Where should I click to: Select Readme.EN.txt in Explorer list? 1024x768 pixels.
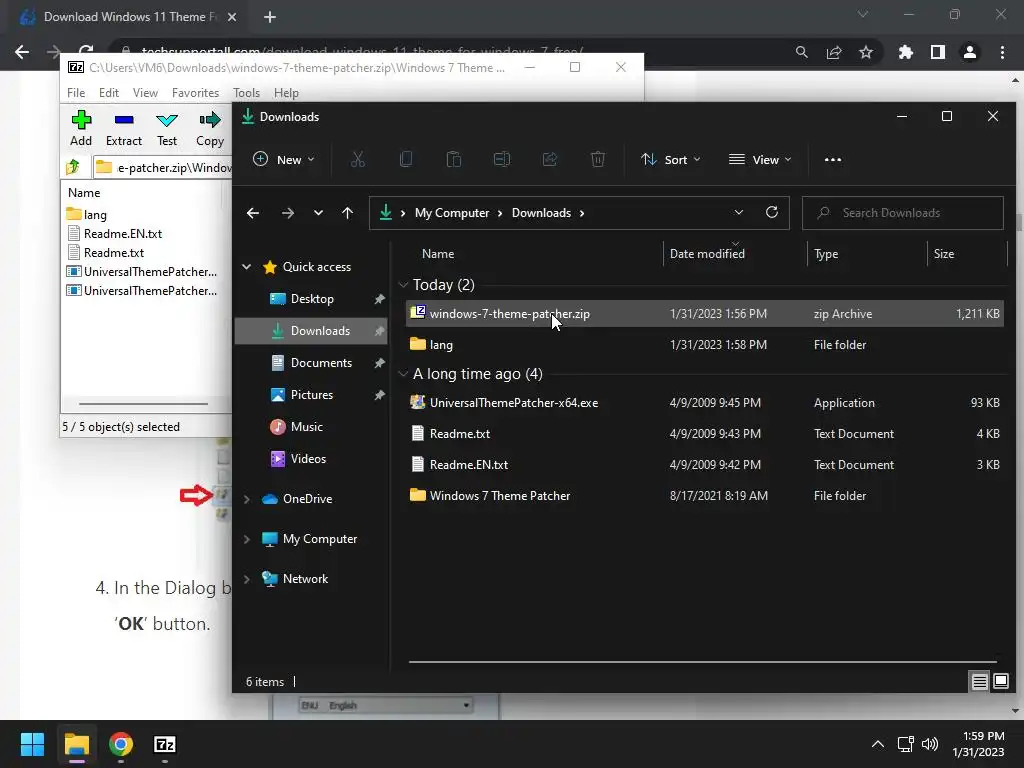pyautogui.click(x=705, y=465)
